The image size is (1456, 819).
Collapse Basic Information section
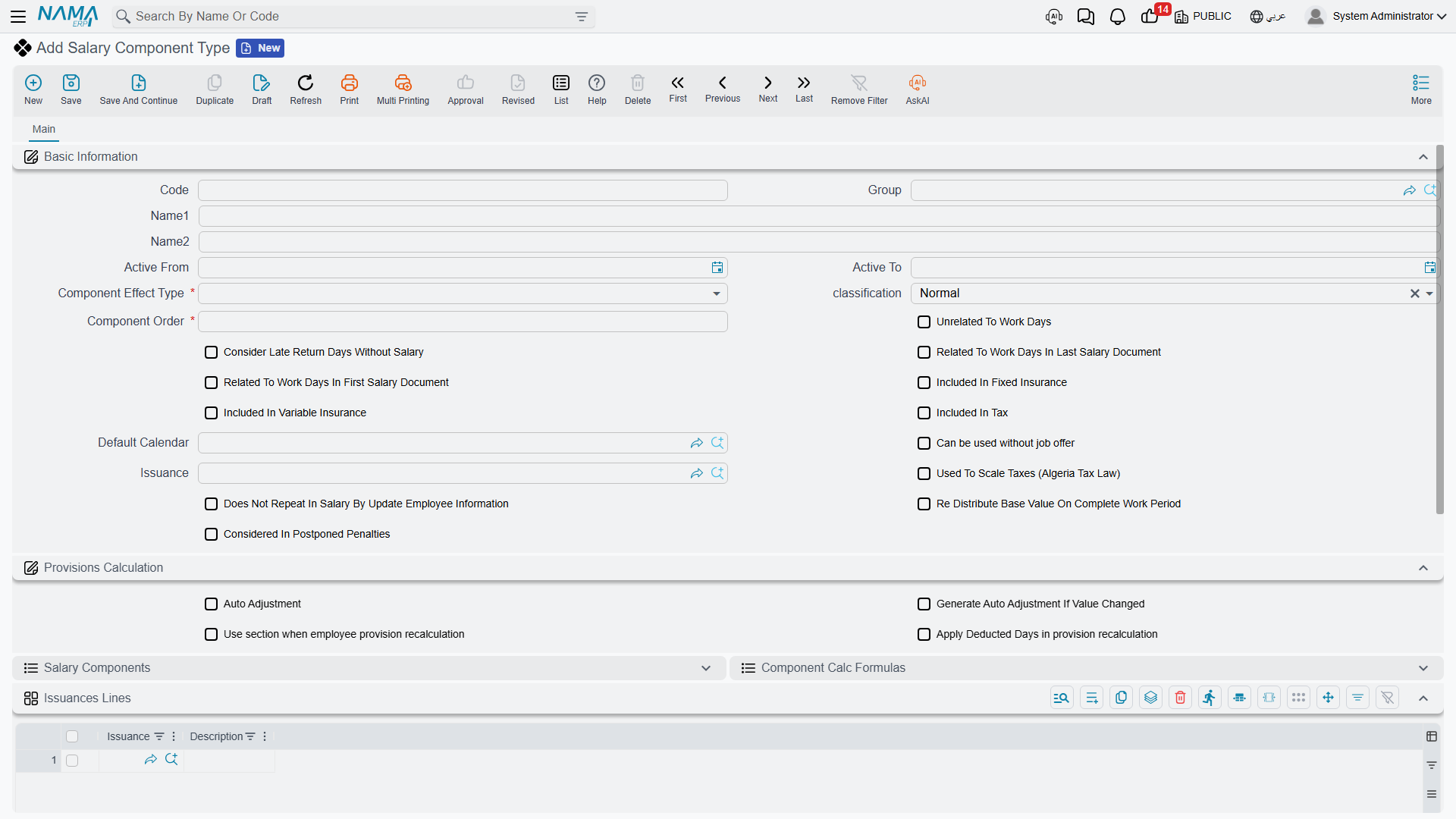(1423, 157)
